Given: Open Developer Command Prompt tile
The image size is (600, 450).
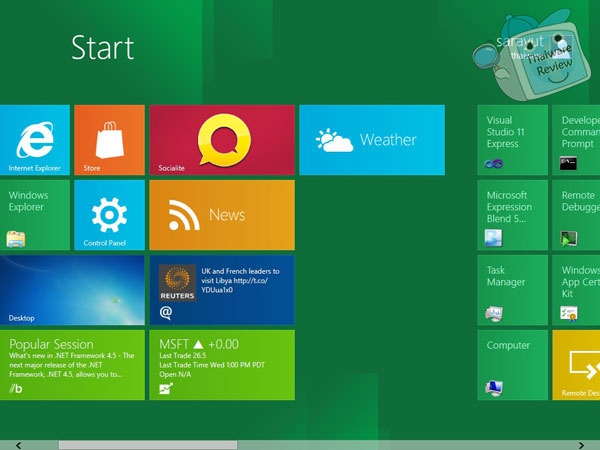Looking at the screenshot, I should click(x=576, y=140).
